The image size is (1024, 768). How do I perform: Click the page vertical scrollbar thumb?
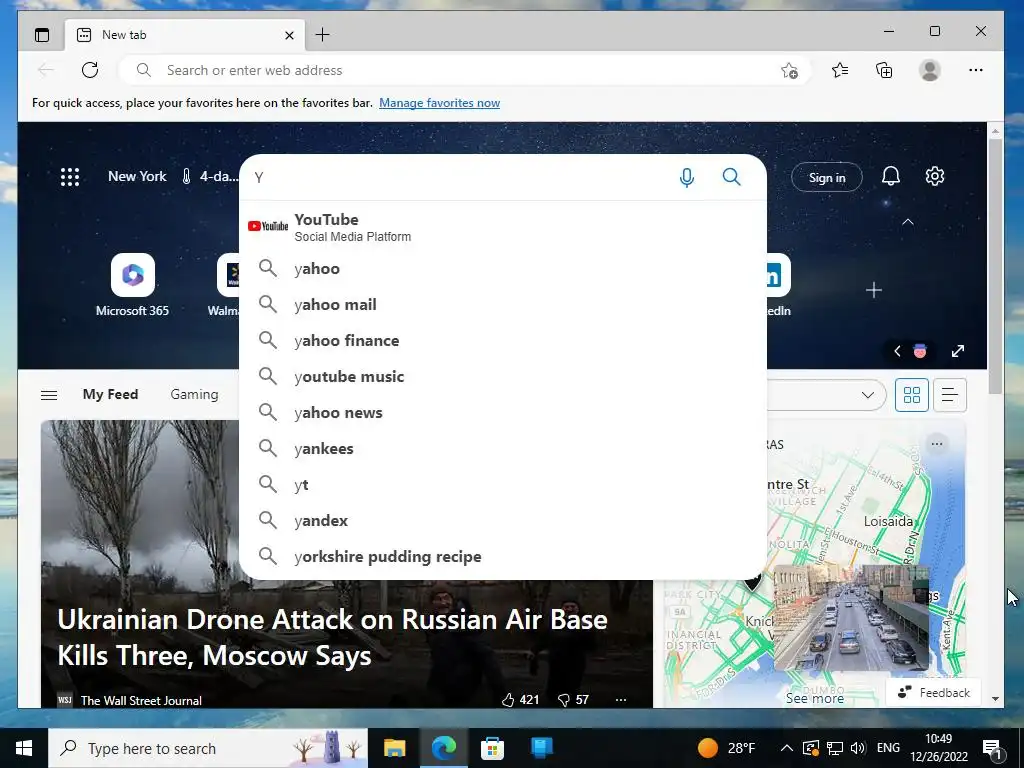[995, 266]
